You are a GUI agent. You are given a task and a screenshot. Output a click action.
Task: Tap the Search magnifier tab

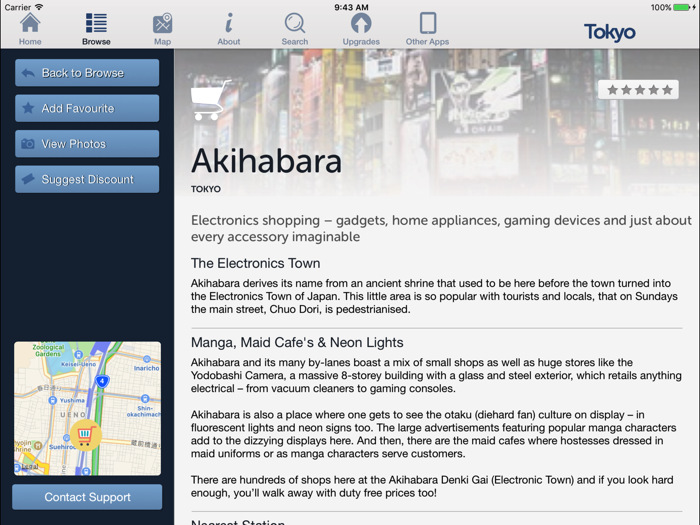(x=295, y=29)
